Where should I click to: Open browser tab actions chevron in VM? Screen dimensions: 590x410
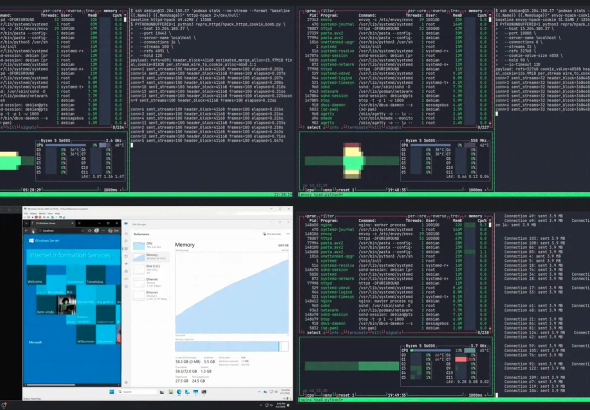click(26, 223)
